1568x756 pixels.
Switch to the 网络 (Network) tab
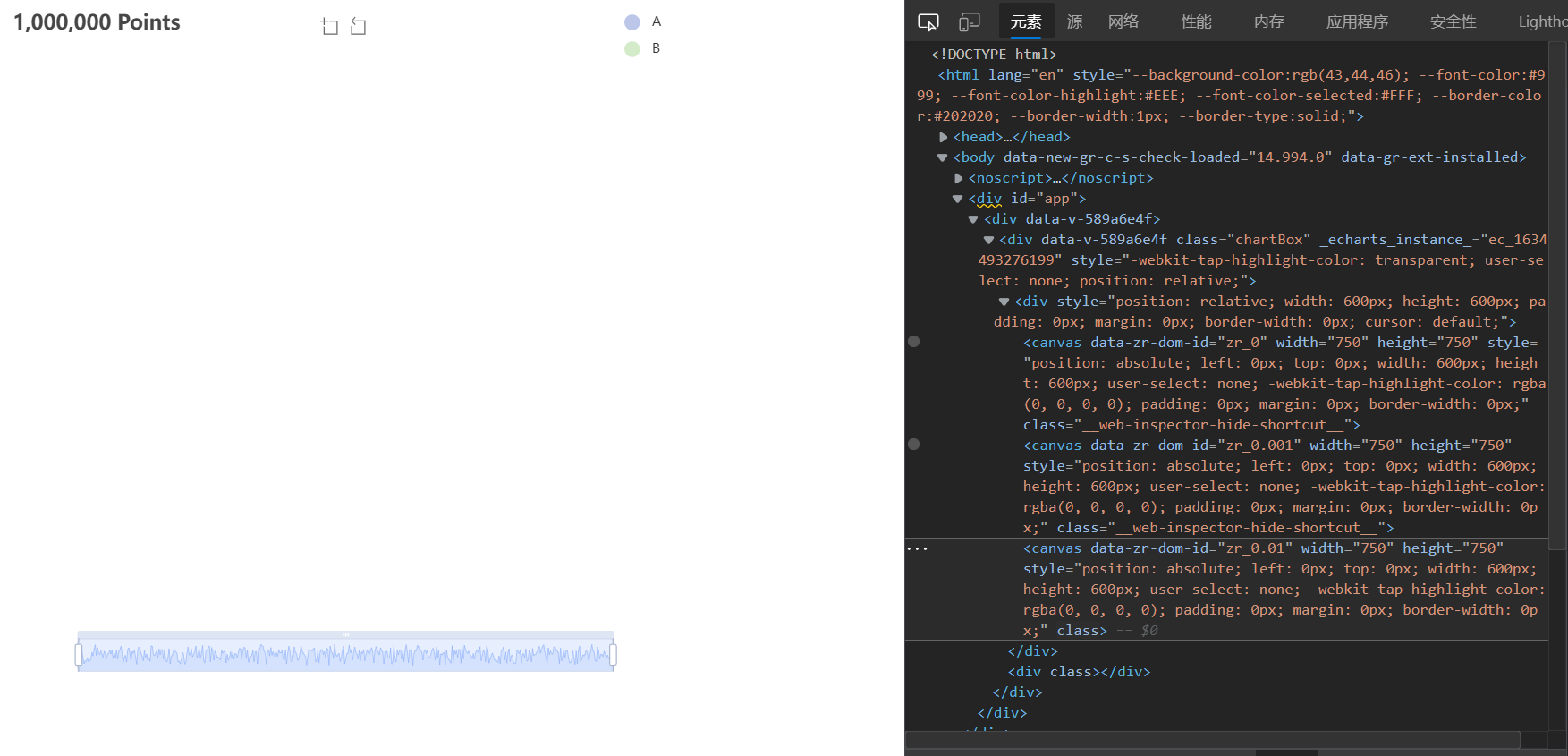1123,21
